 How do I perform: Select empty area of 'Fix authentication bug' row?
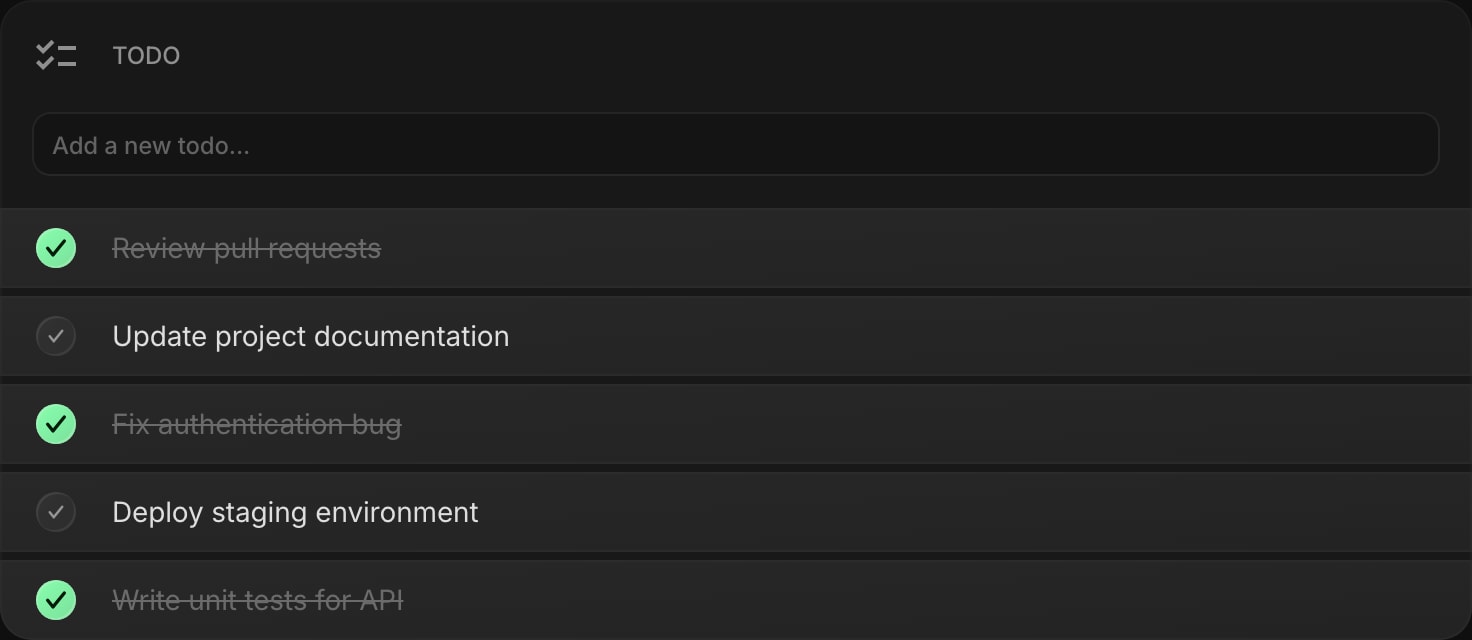930,424
